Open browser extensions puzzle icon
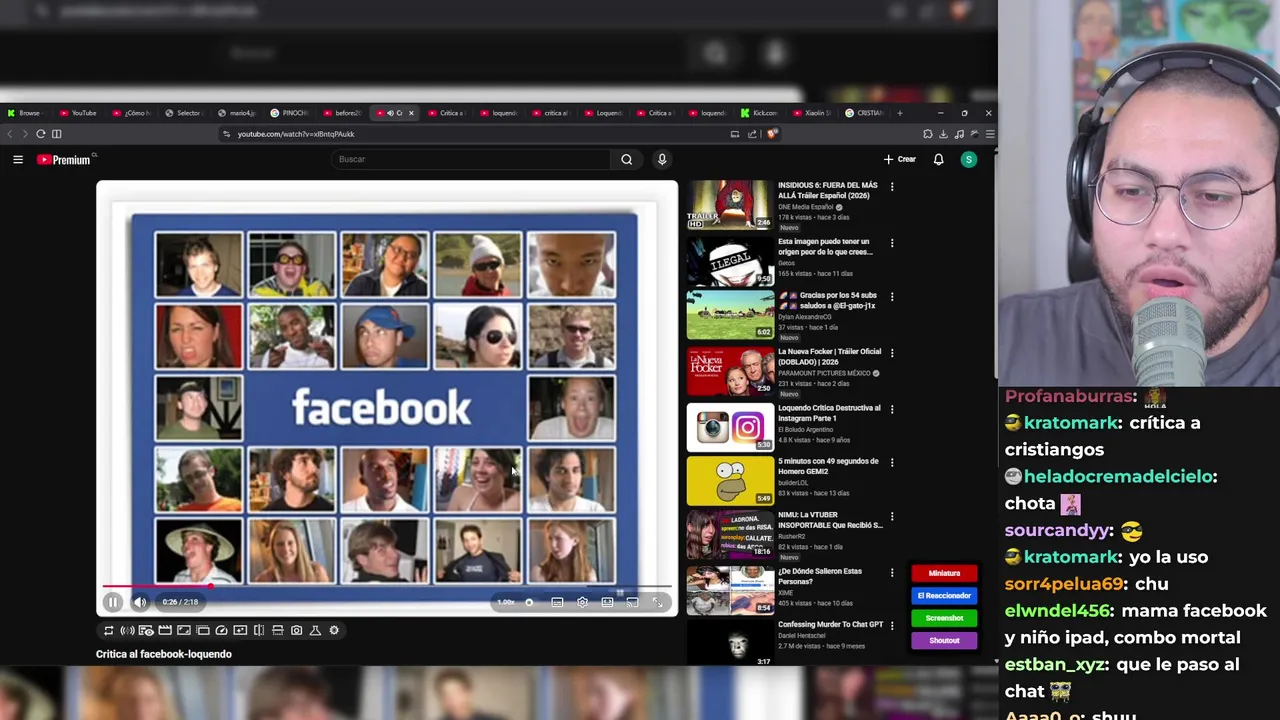The width and height of the screenshot is (1280, 720). pos(927,134)
